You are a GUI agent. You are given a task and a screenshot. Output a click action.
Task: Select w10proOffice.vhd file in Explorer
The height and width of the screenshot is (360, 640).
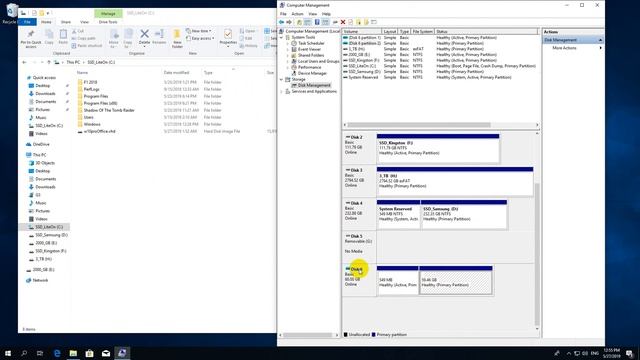click(100, 131)
